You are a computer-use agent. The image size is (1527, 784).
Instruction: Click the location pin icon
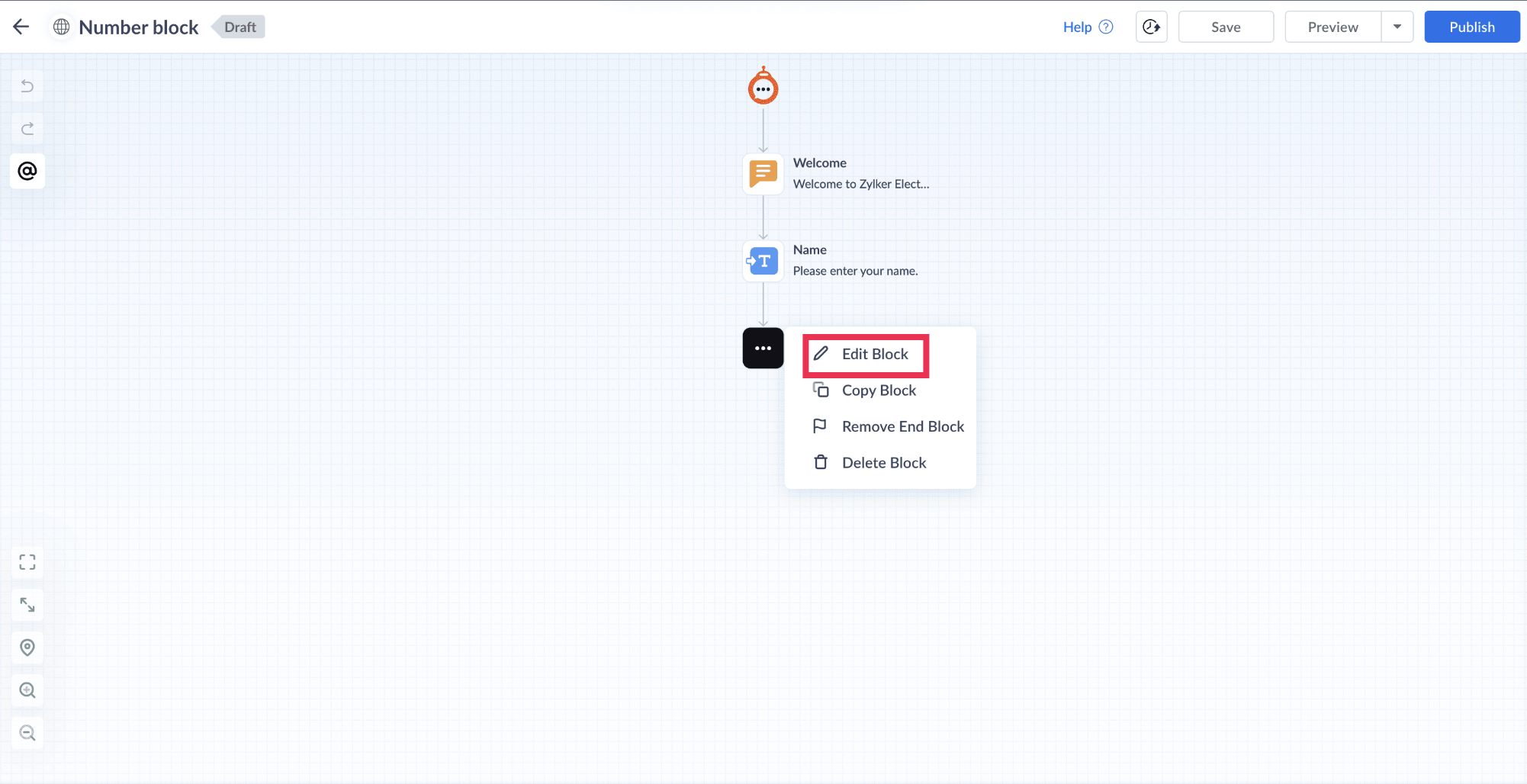pyautogui.click(x=27, y=647)
